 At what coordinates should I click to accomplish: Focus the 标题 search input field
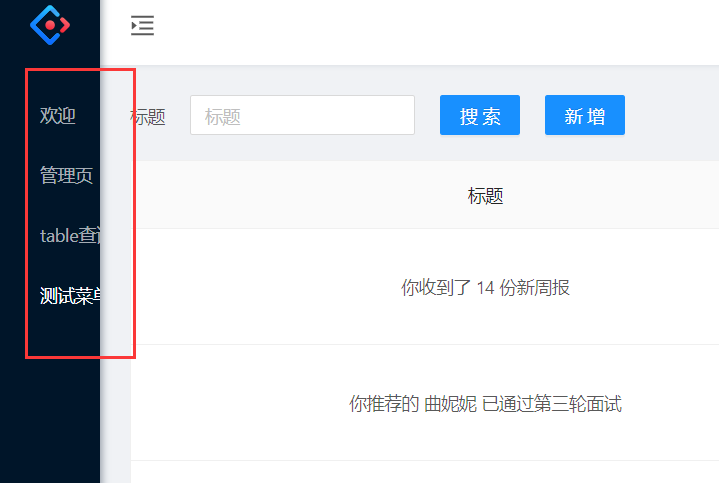point(302,115)
